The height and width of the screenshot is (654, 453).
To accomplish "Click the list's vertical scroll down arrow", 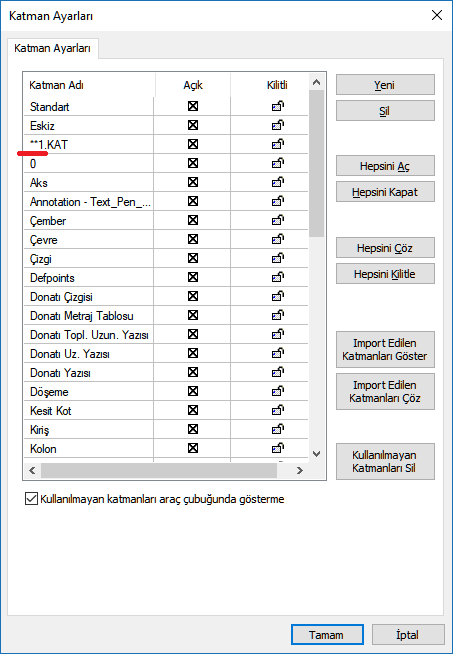I will click(x=317, y=454).
